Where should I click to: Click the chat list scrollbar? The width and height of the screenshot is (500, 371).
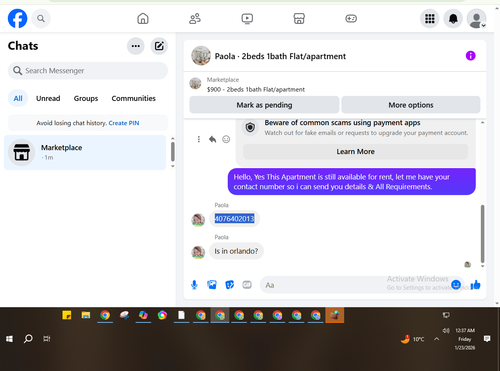pyautogui.click(x=173, y=151)
